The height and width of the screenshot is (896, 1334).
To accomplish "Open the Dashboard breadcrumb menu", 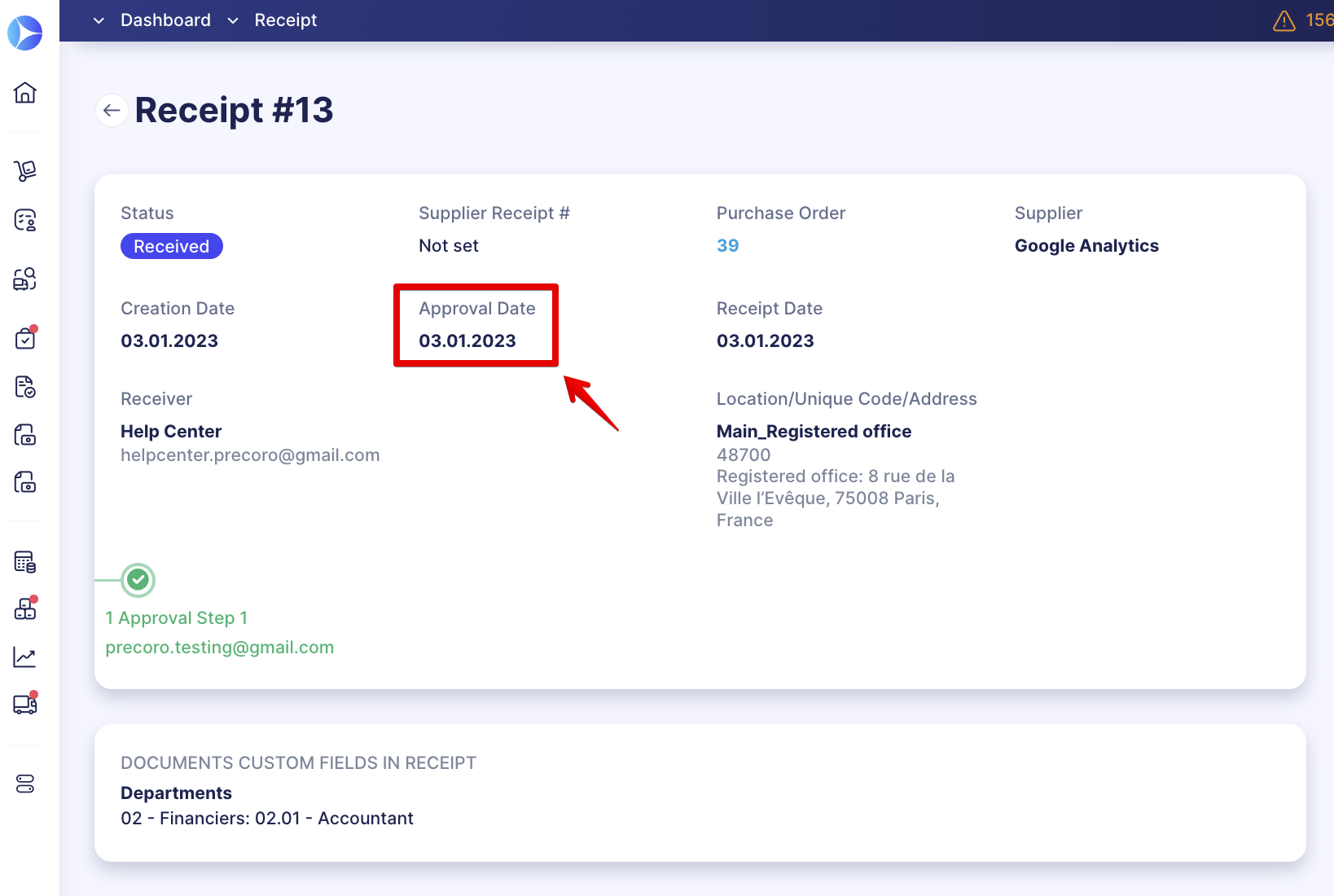I will coord(165,20).
